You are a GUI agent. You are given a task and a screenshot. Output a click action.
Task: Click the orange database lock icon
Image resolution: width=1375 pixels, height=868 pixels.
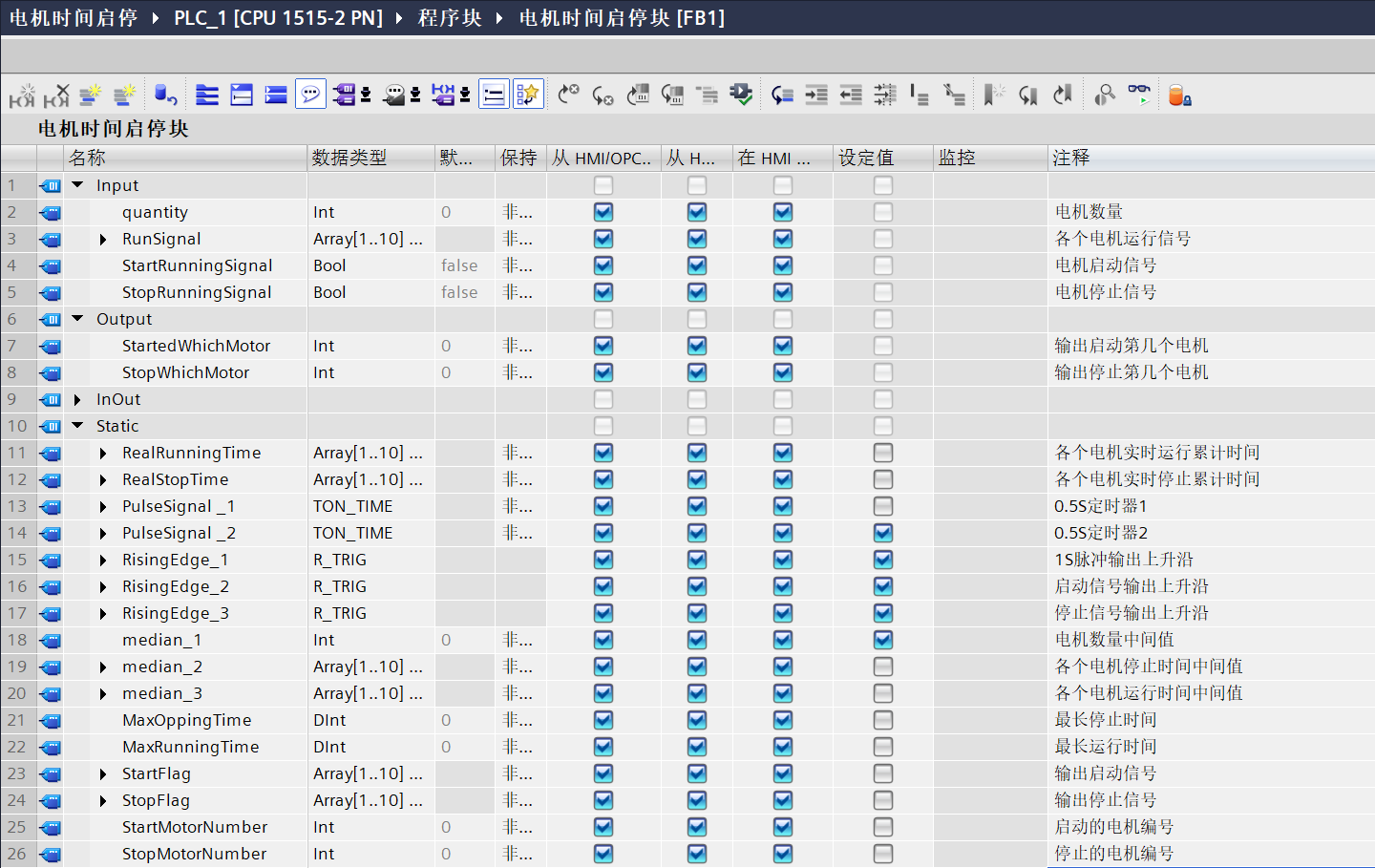(1179, 95)
